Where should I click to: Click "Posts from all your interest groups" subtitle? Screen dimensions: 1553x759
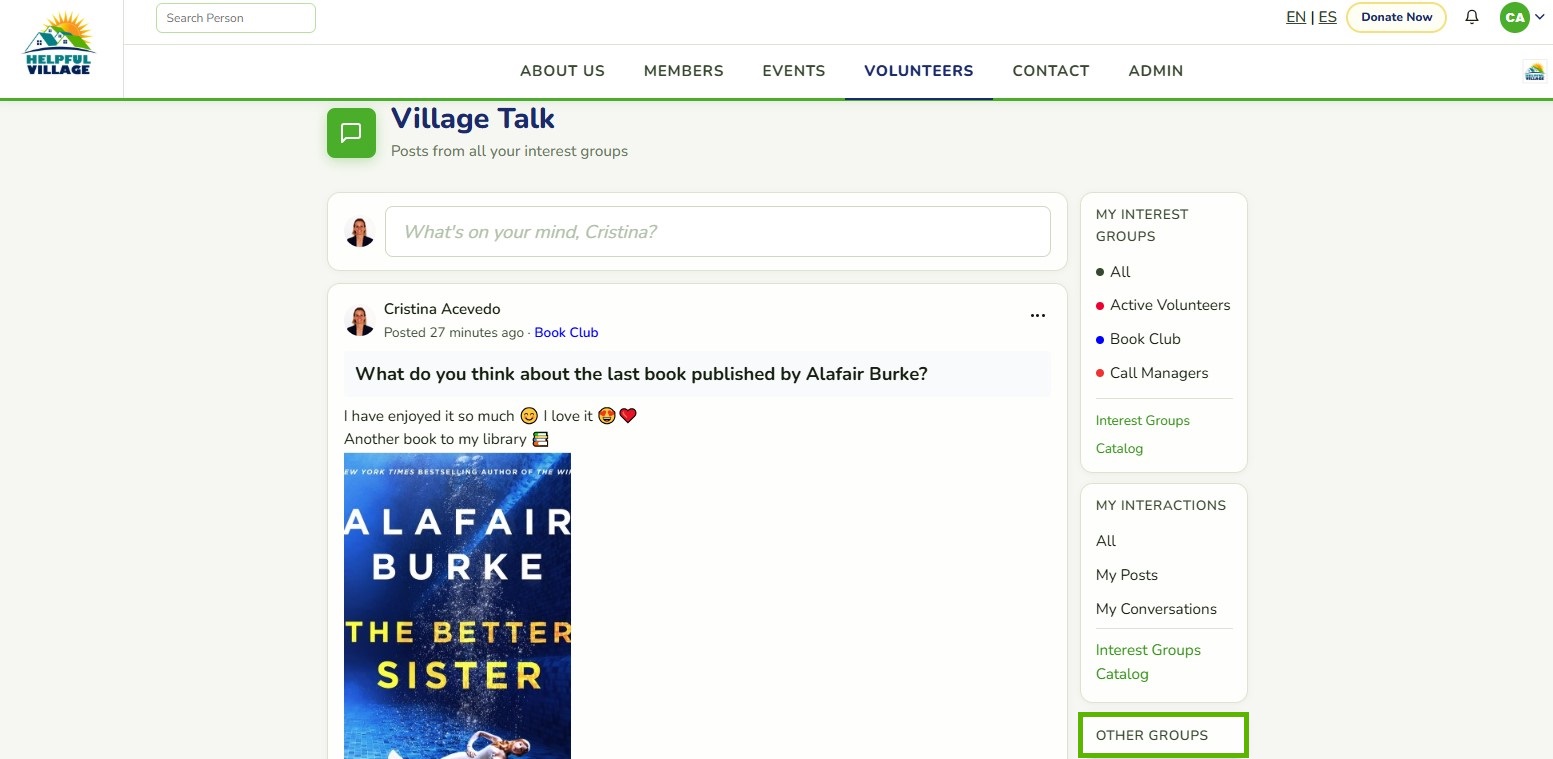[509, 151]
